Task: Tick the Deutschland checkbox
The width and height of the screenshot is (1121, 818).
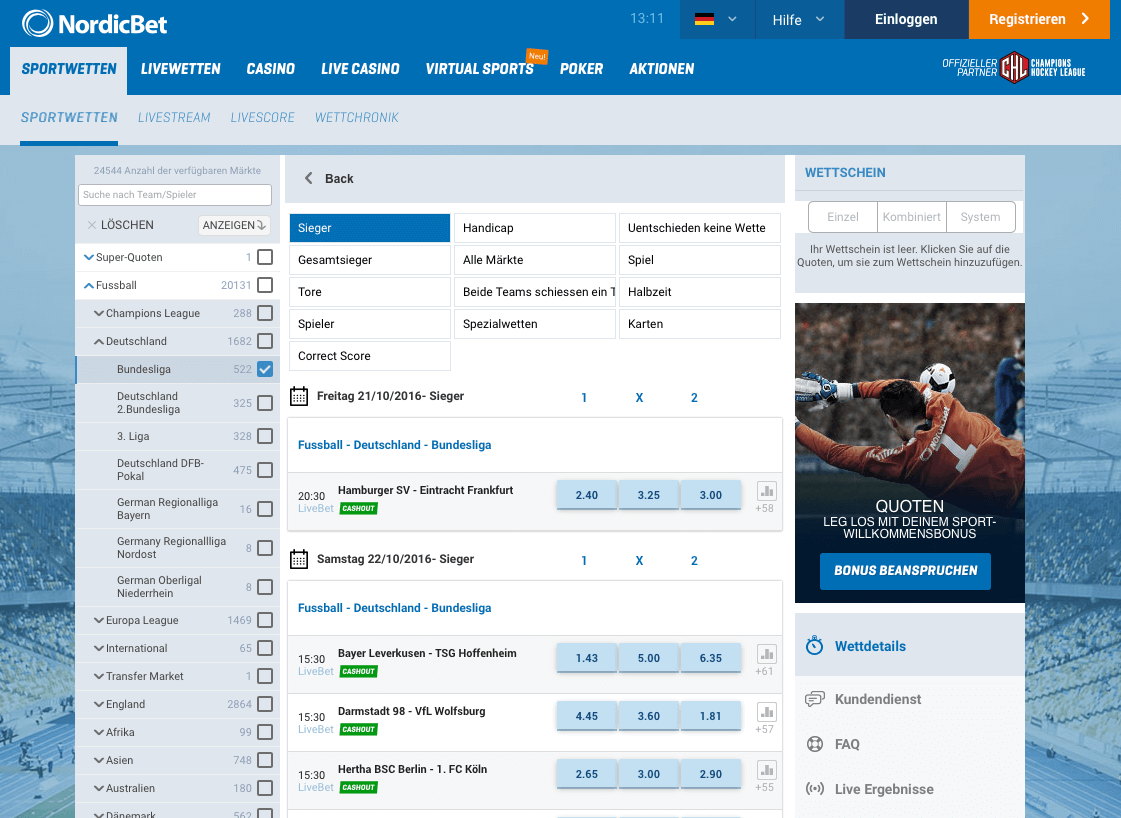Action: [265, 340]
